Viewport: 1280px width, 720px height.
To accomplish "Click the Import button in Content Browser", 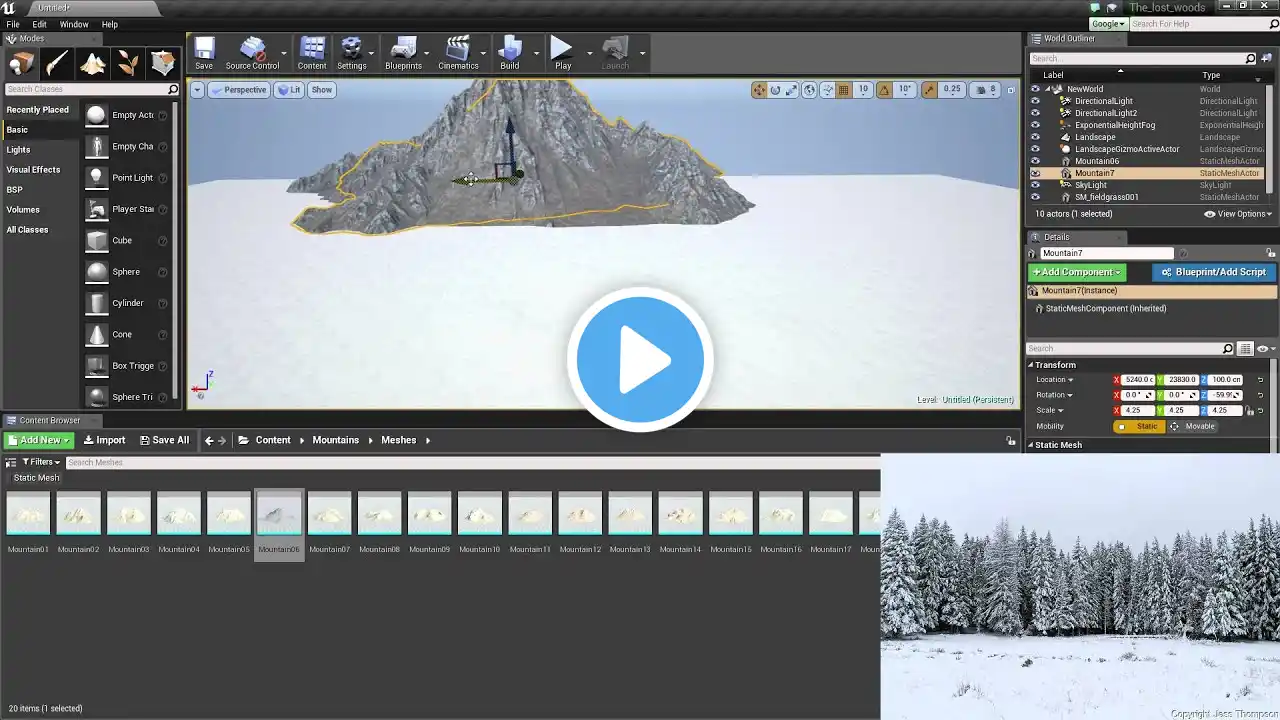I will tap(104, 440).
